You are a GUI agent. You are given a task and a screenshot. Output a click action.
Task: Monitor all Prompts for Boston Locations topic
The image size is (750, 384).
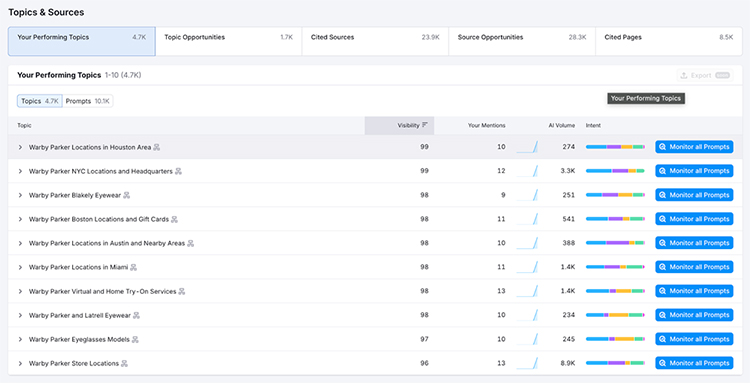pyautogui.click(x=694, y=219)
